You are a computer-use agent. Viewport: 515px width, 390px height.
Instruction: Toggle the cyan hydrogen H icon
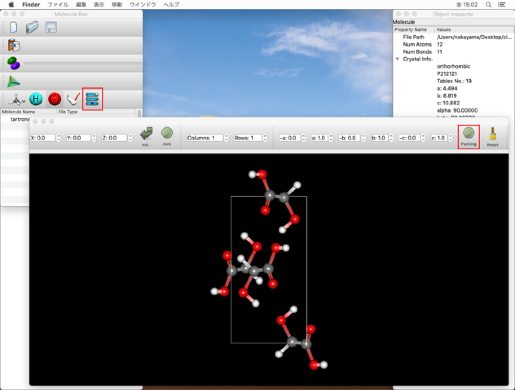pos(36,99)
